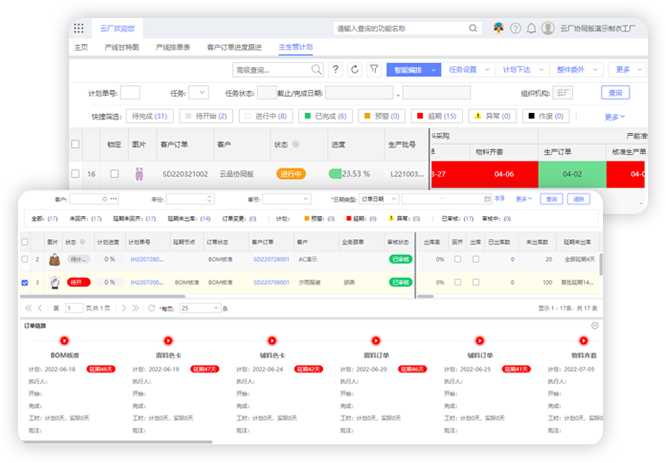Click the refresh icon in toolbar
This screenshot has width=666, height=463.
point(354,70)
